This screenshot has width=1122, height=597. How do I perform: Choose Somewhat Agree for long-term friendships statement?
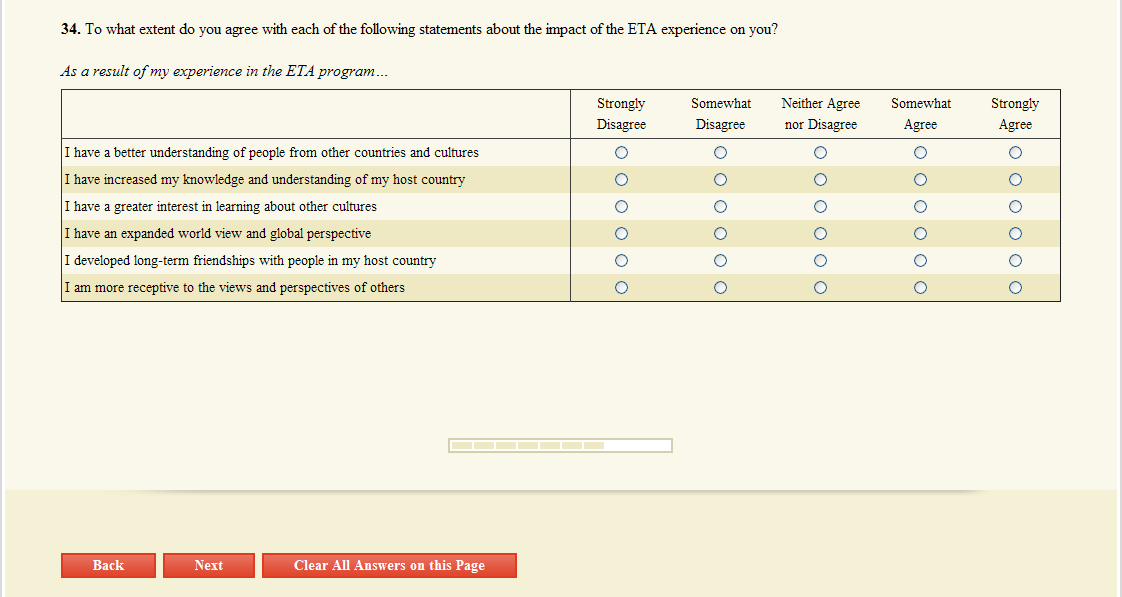coord(920,261)
